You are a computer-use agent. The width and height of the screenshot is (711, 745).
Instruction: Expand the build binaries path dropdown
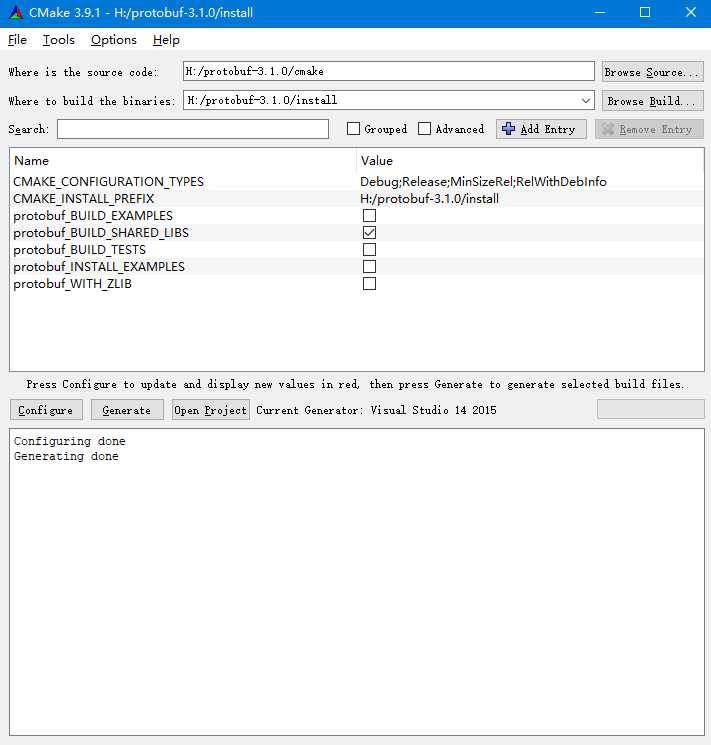tap(586, 101)
